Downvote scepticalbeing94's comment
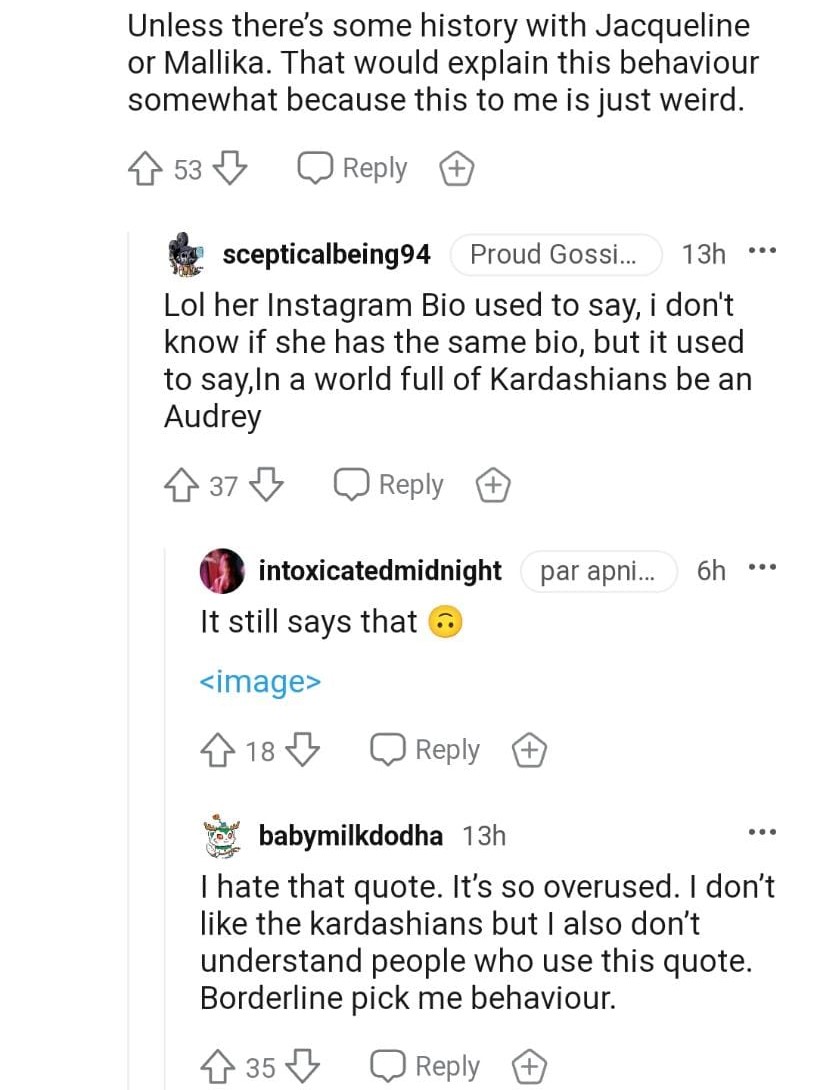 [x=267, y=486]
